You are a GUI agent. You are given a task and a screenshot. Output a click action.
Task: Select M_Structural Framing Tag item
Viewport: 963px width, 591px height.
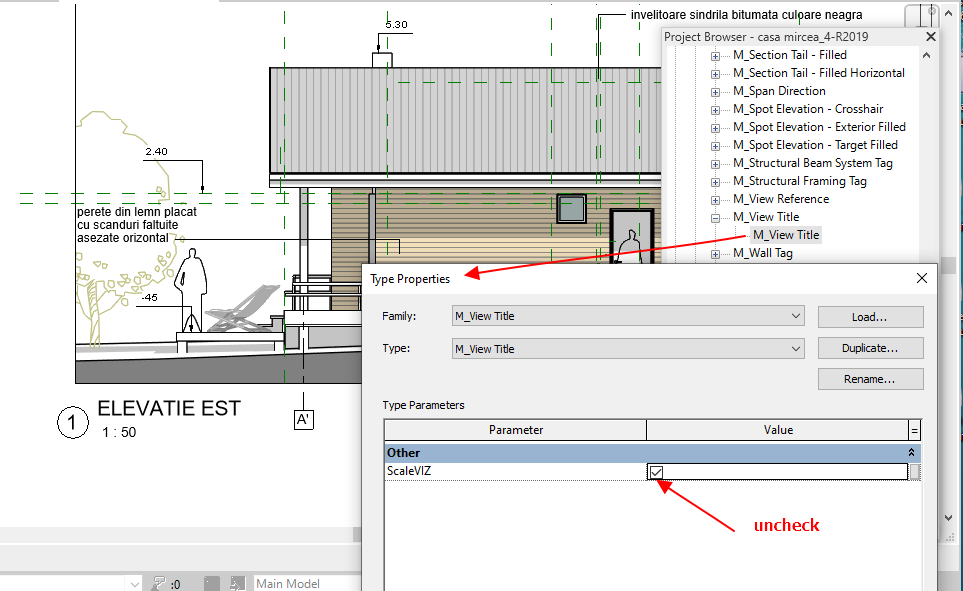click(800, 181)
